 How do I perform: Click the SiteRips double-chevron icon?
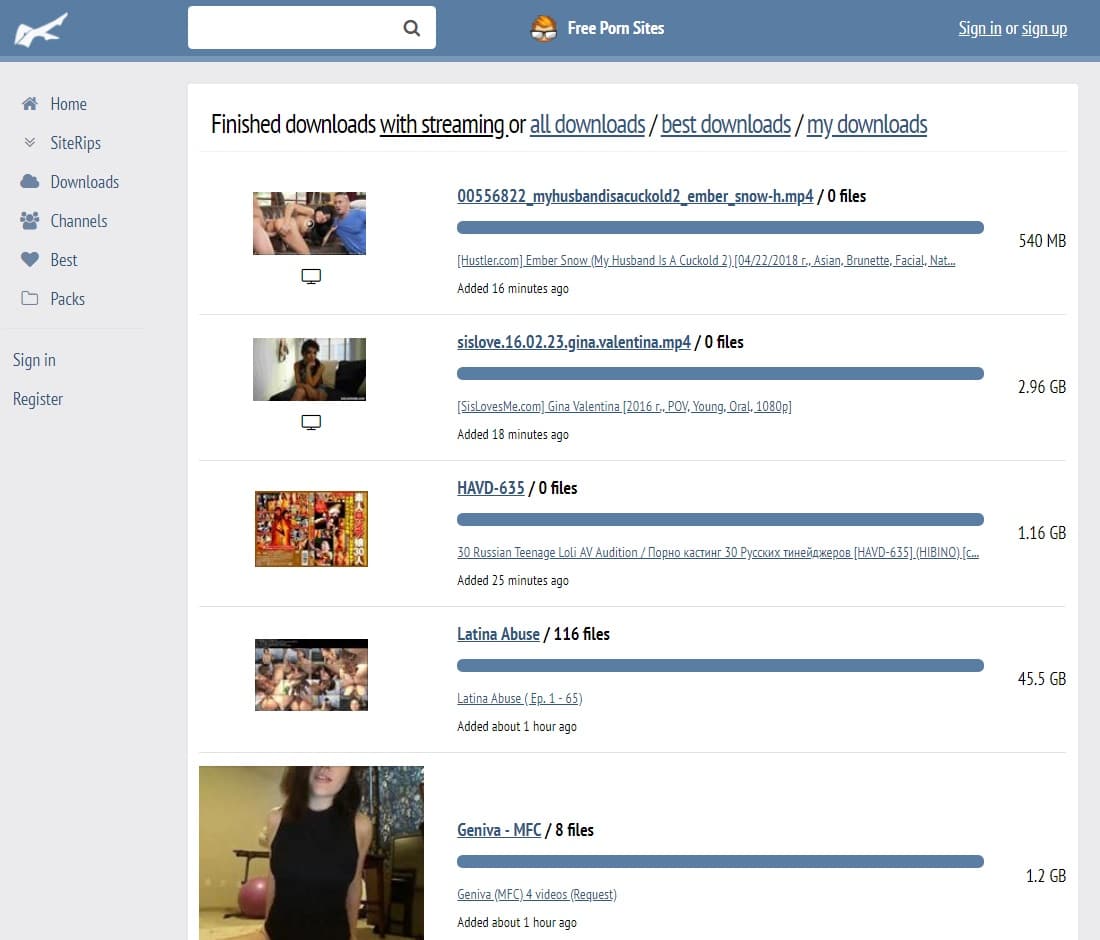coord(30,143)
